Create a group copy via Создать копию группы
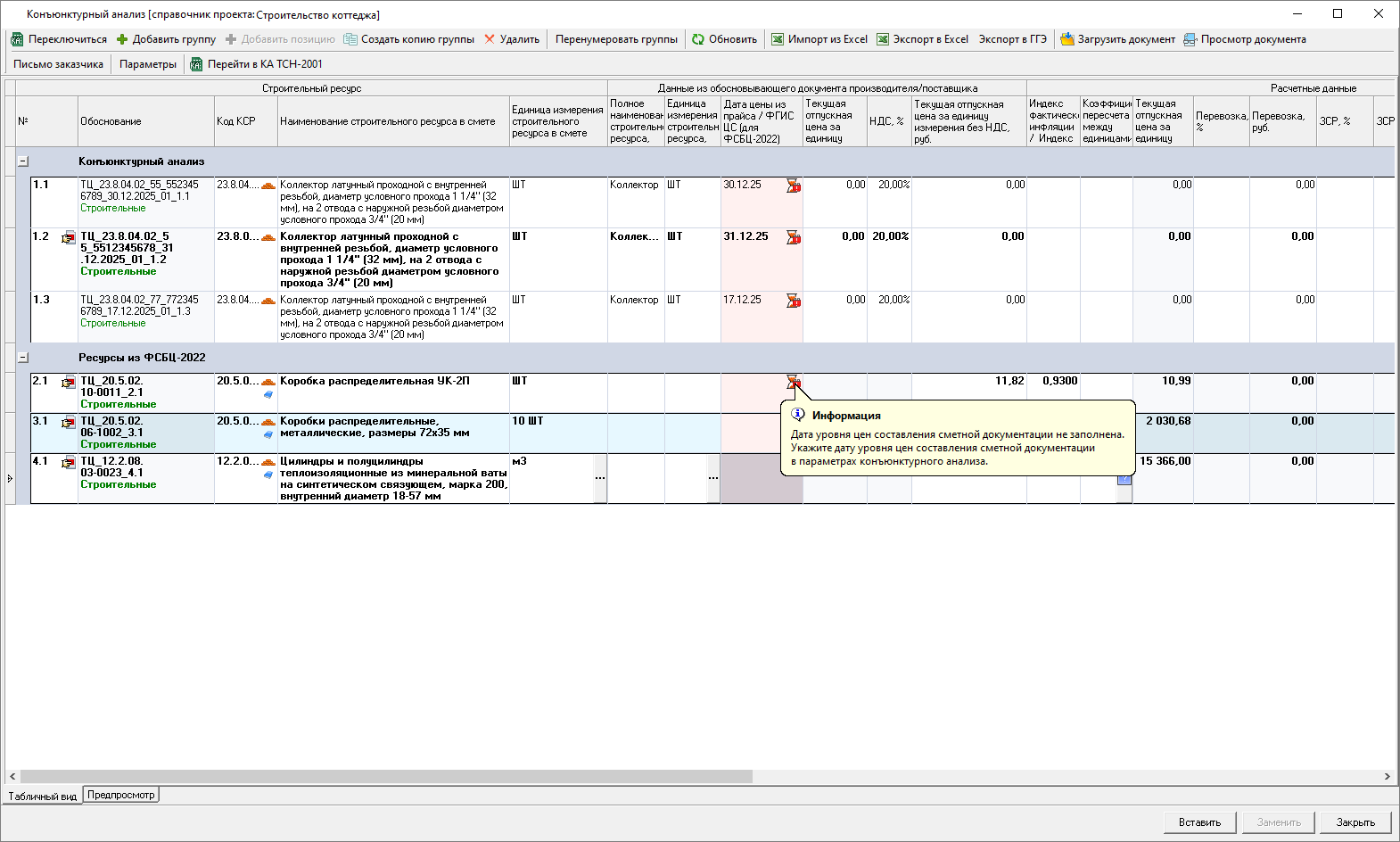 (x=409, y=39)
